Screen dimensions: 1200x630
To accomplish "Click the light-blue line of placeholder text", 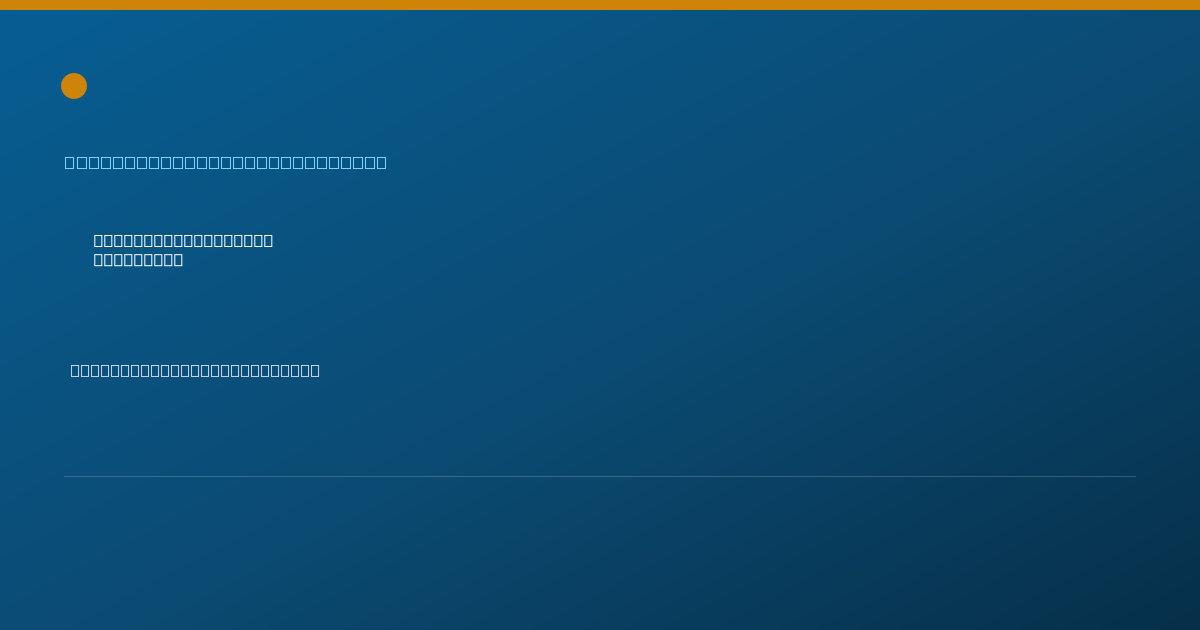I will pos(226,162).
